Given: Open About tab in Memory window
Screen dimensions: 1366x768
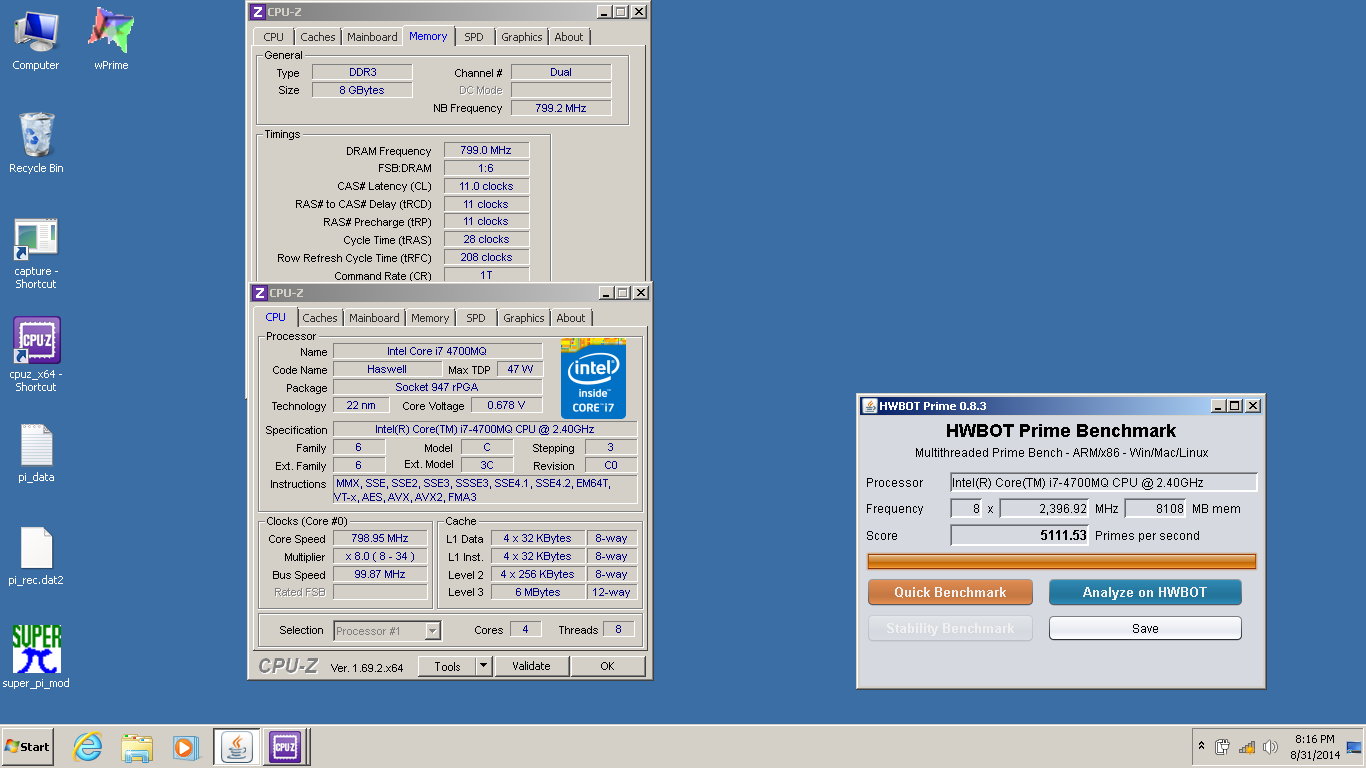Looking at the screenshot, I should (569, 37).
